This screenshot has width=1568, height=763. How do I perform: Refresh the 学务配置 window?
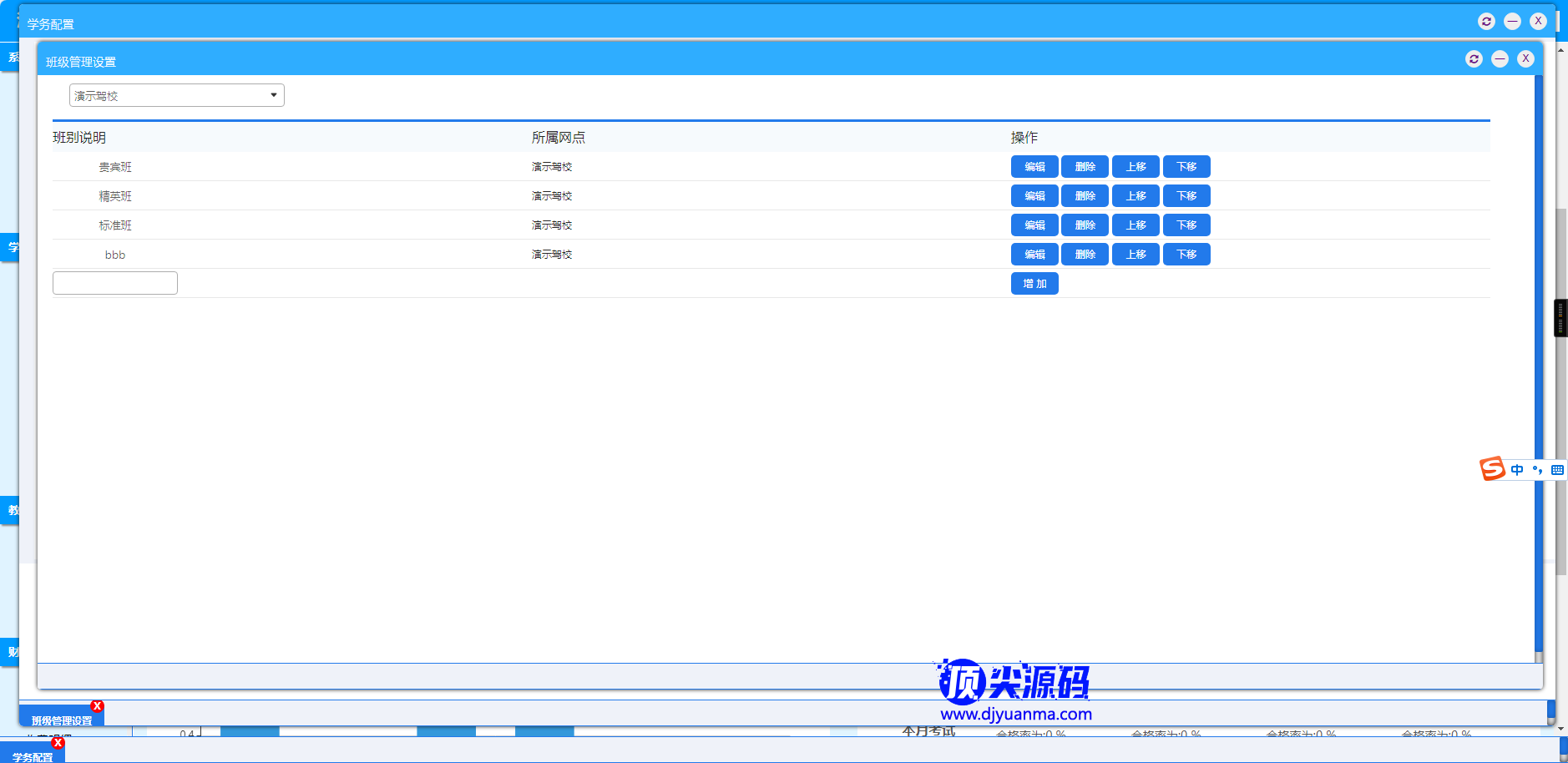point(1486,21)
